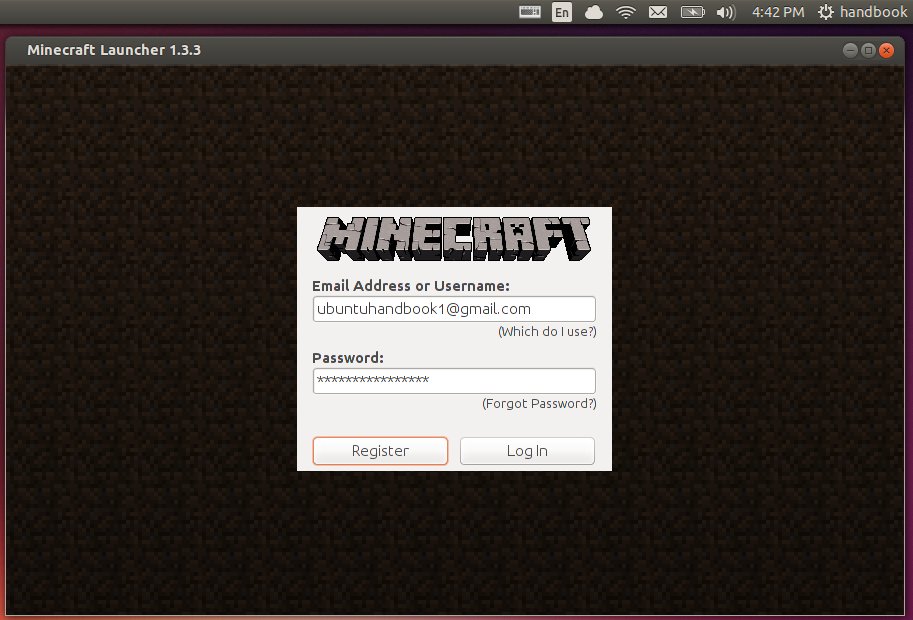Open the Wi-Fi network menu
The image size is (913, 620).
tap(626, 12)
